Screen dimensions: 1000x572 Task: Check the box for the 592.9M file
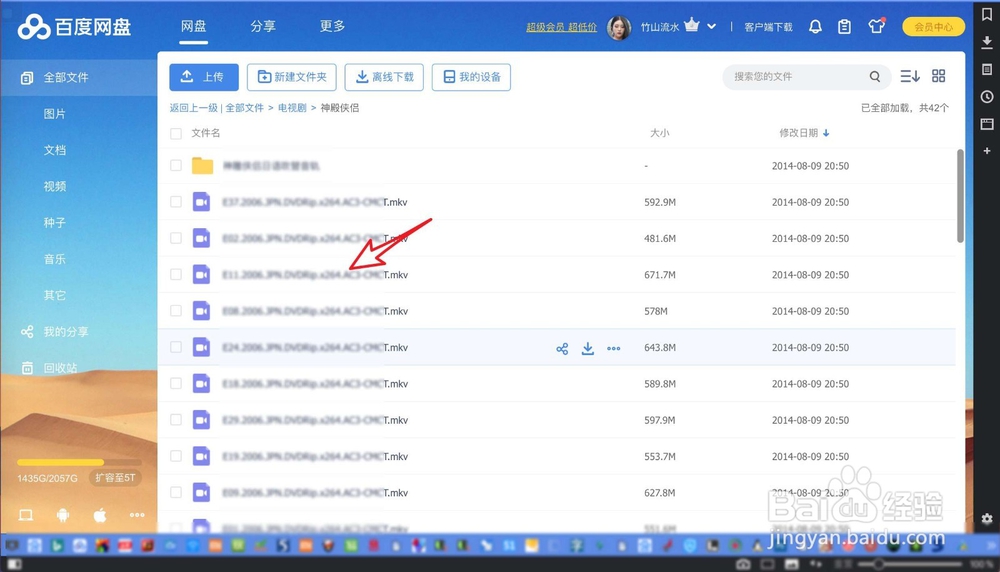coord(176,202)
